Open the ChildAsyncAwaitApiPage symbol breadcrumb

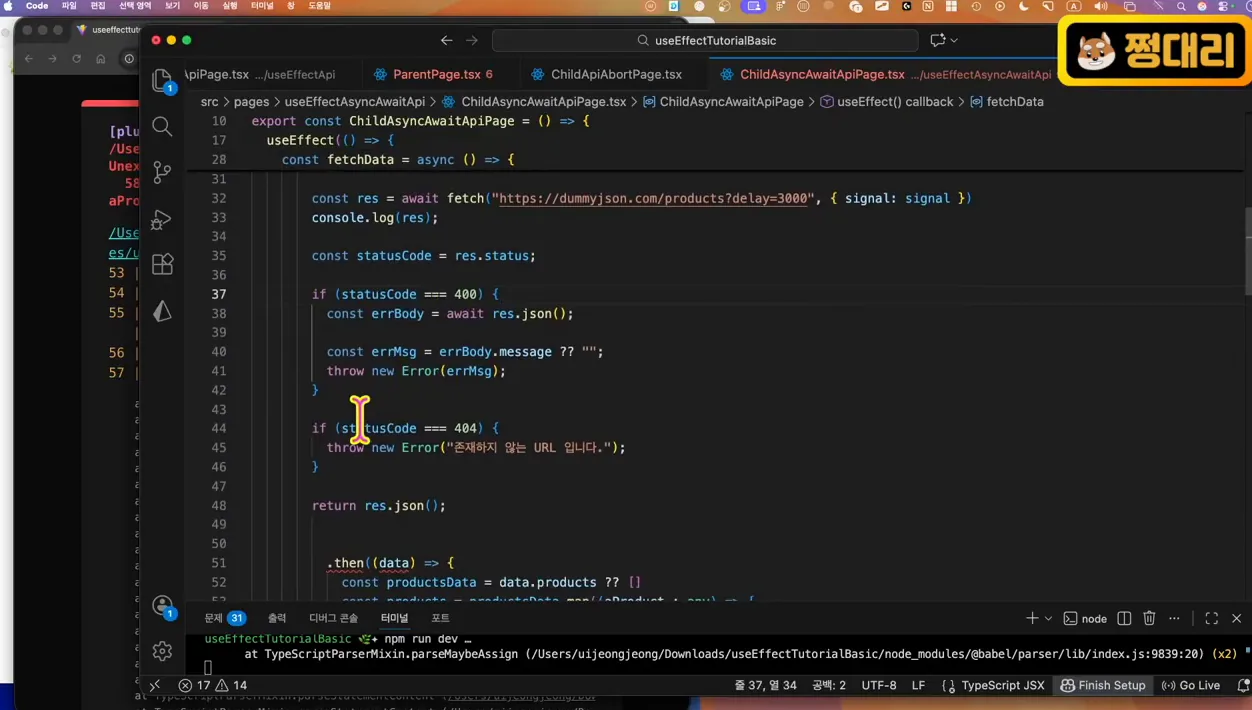723,101
